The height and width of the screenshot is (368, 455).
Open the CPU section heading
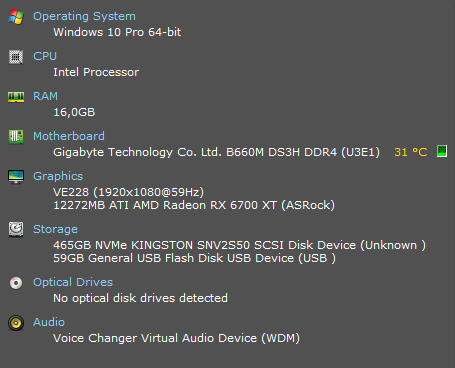[x=45, y=56]
